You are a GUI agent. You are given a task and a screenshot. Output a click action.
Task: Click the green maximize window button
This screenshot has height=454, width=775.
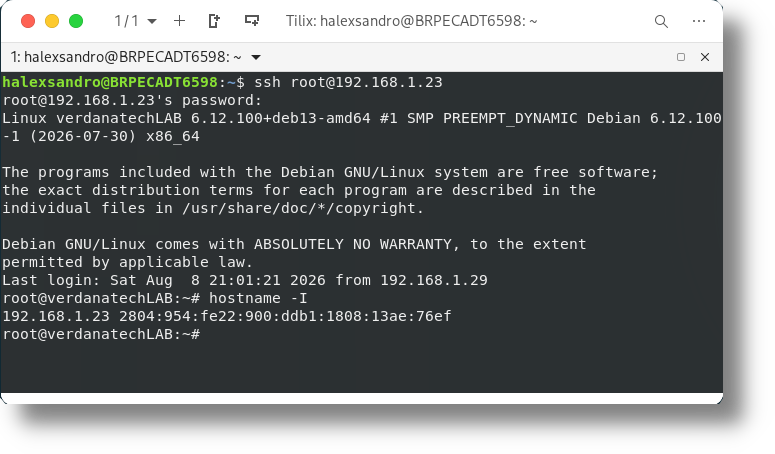point(76,21)
